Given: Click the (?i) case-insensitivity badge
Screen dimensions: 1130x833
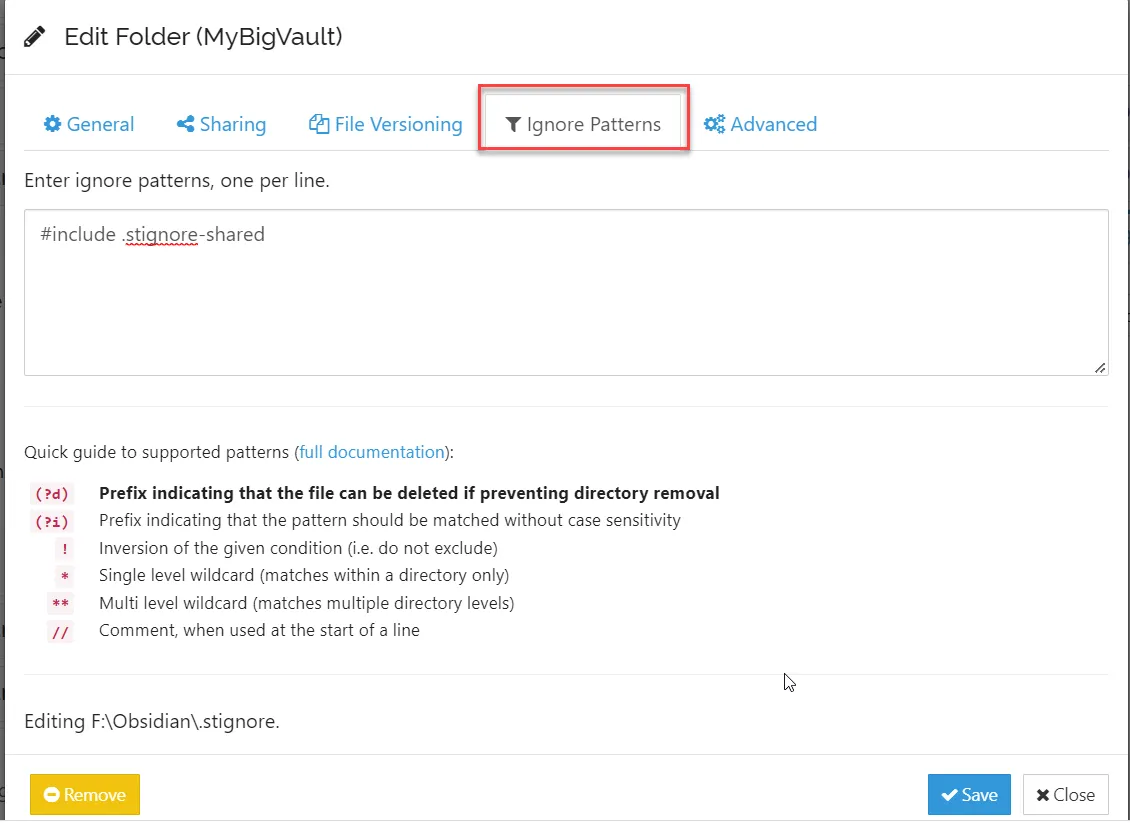Looking at the screenshot, I should click(53, 521).
